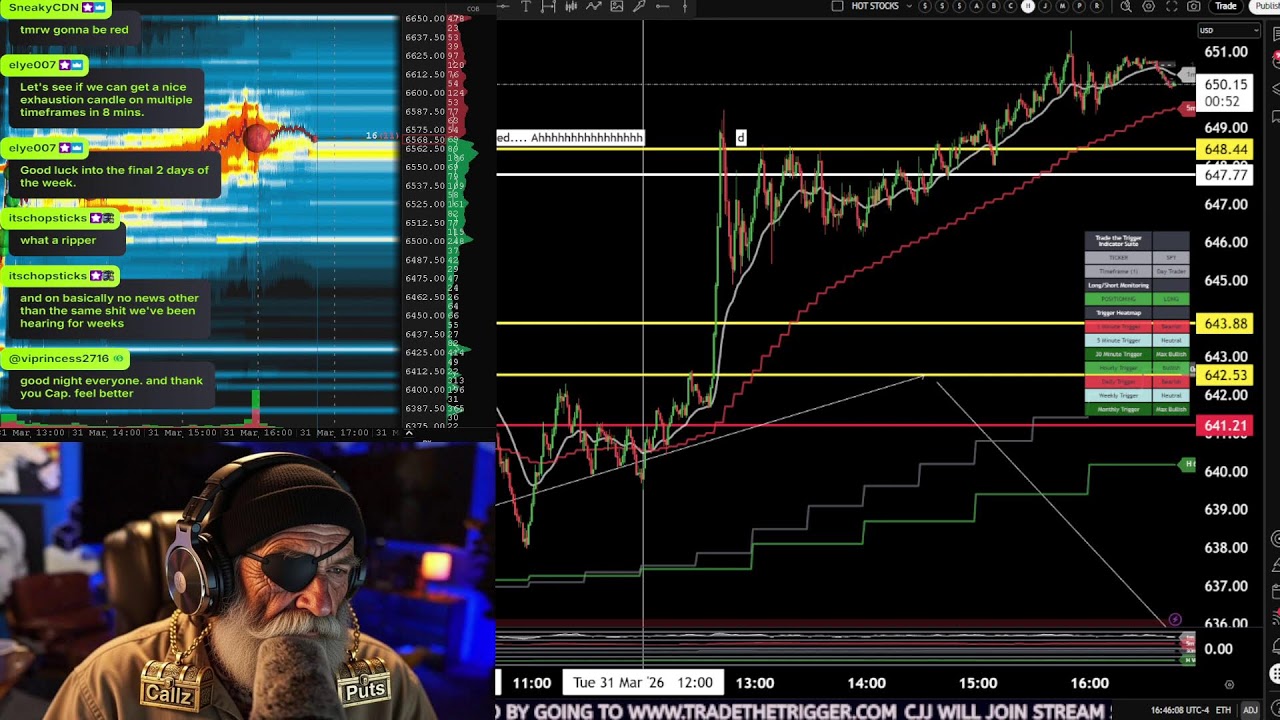Open the image insert tool icon
Viewport: 1280px width, 720px height.
[x=617, y=6]
